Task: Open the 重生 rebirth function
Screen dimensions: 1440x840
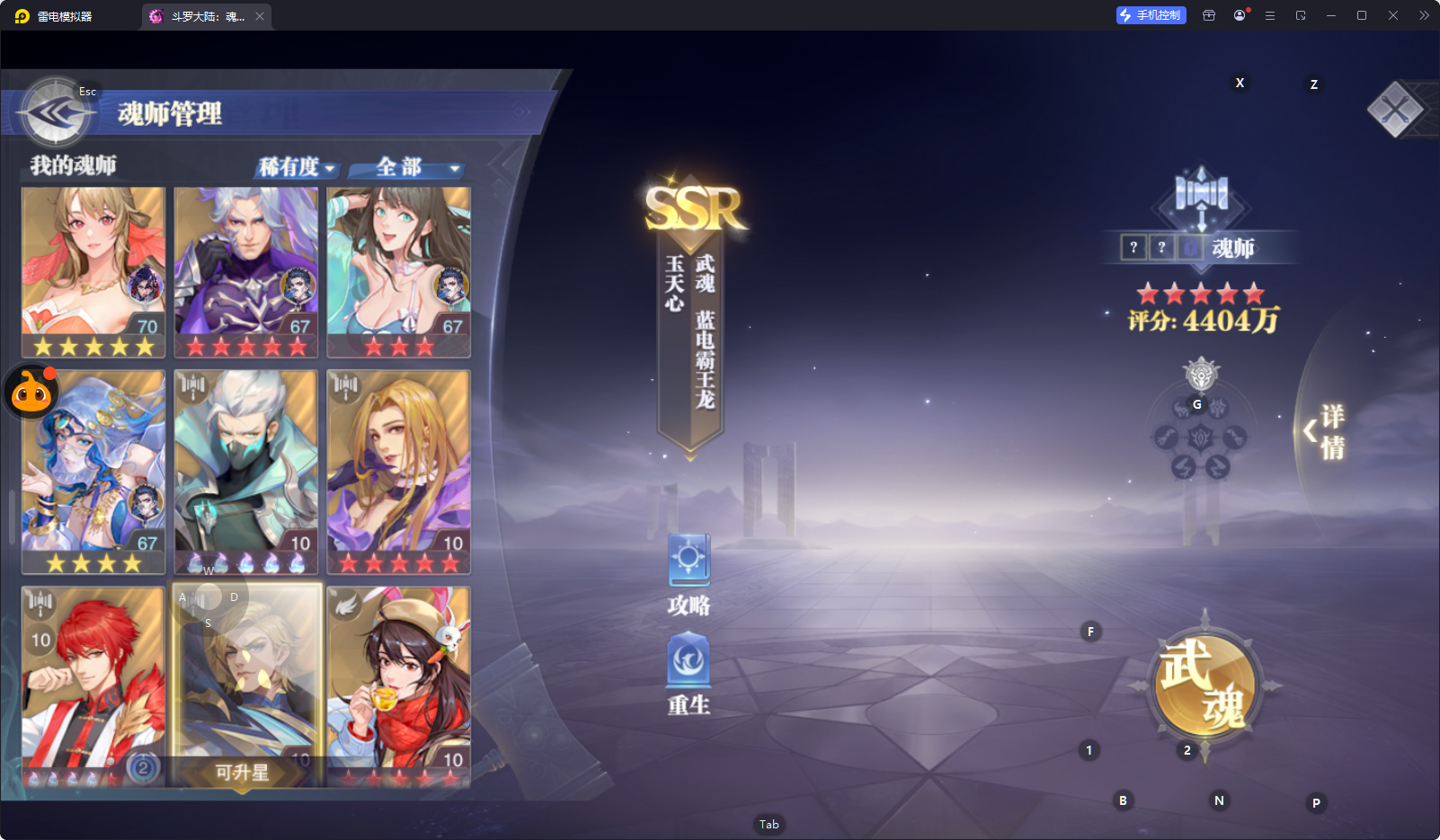Action: (689, 675)
